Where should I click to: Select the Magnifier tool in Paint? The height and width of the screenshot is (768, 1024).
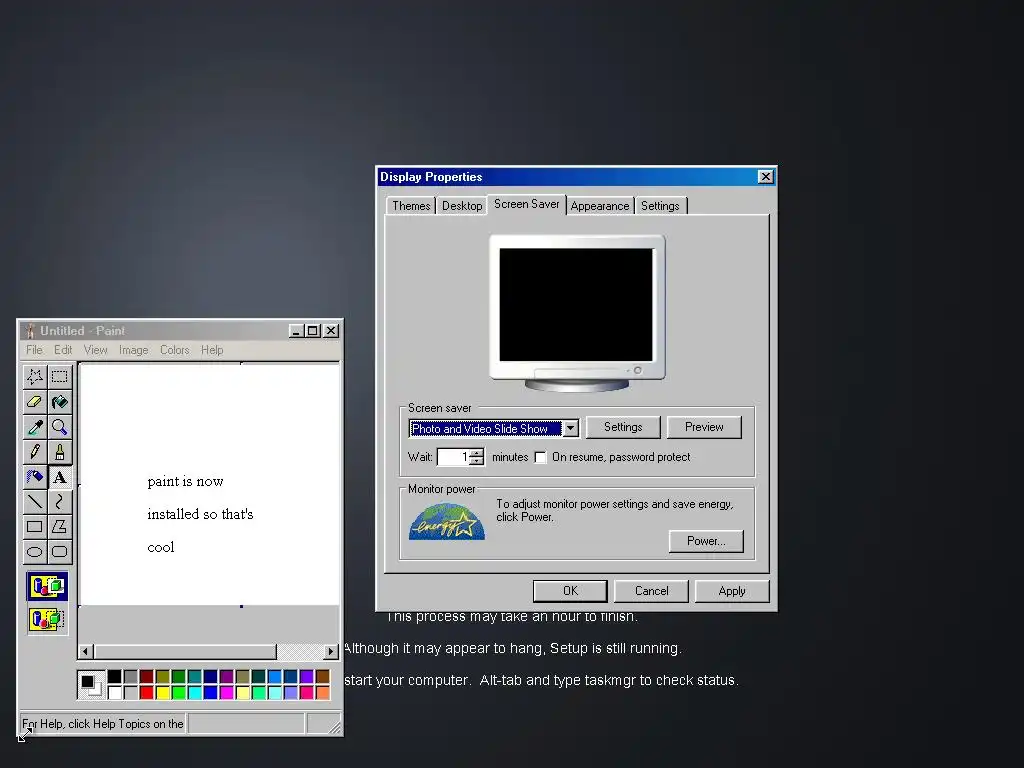[59, 427]
